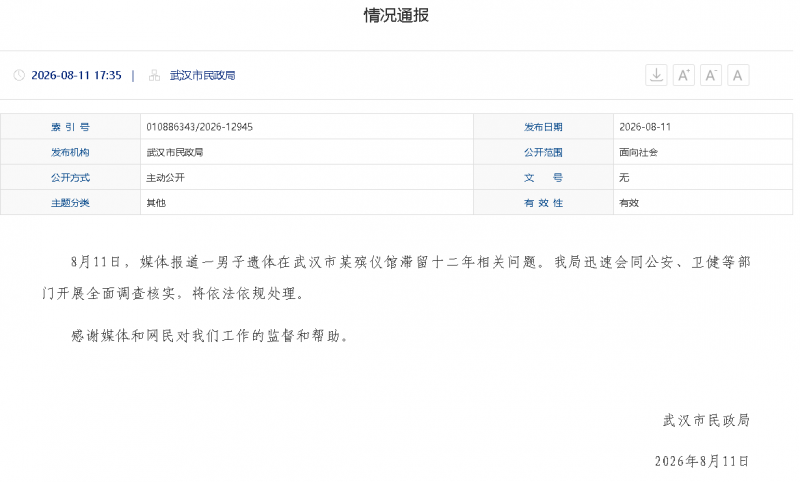Decrease font size with A- button

click(x=711, y=75)
